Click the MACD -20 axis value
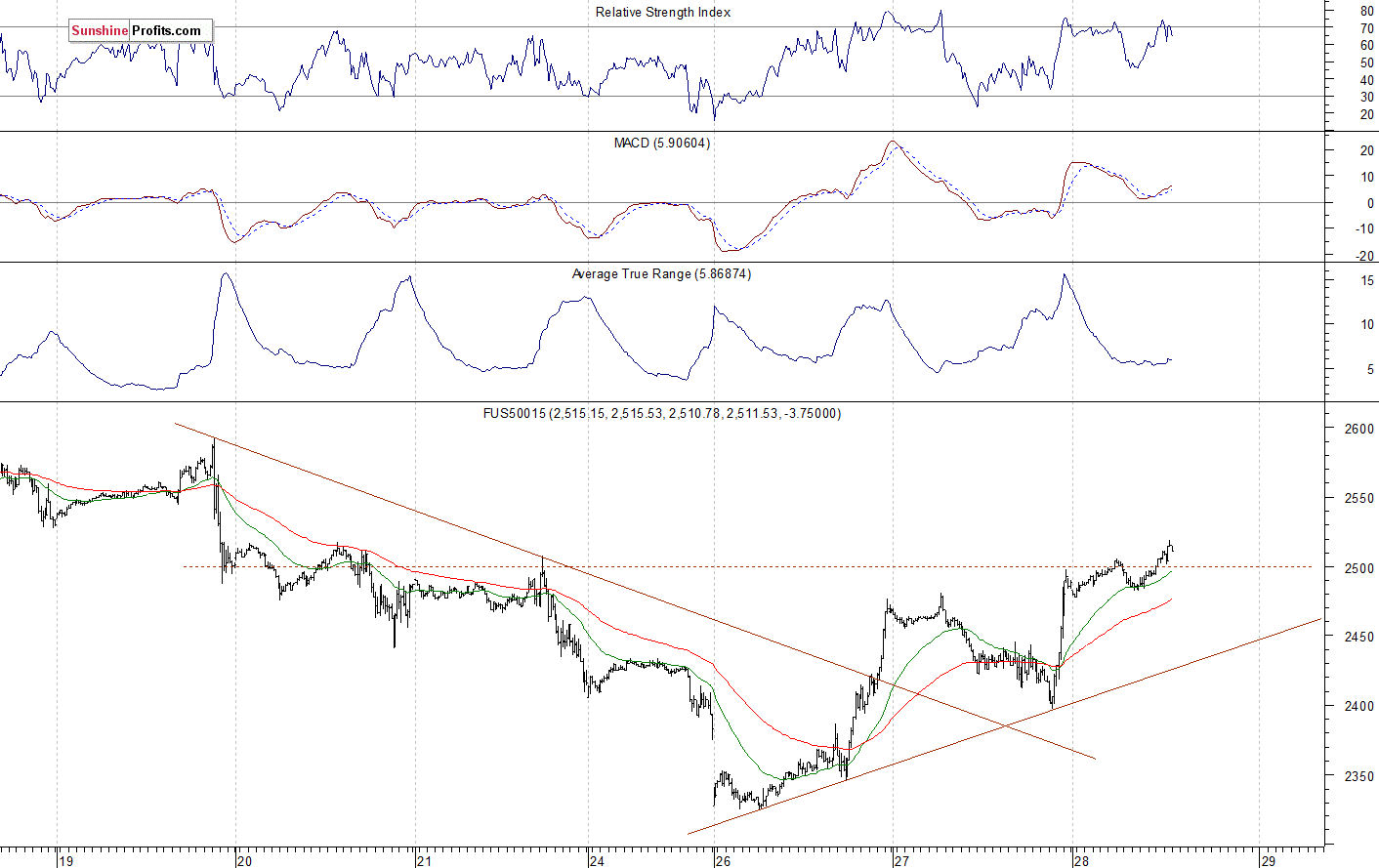 pyautogui.click(x=1365, y=256)
